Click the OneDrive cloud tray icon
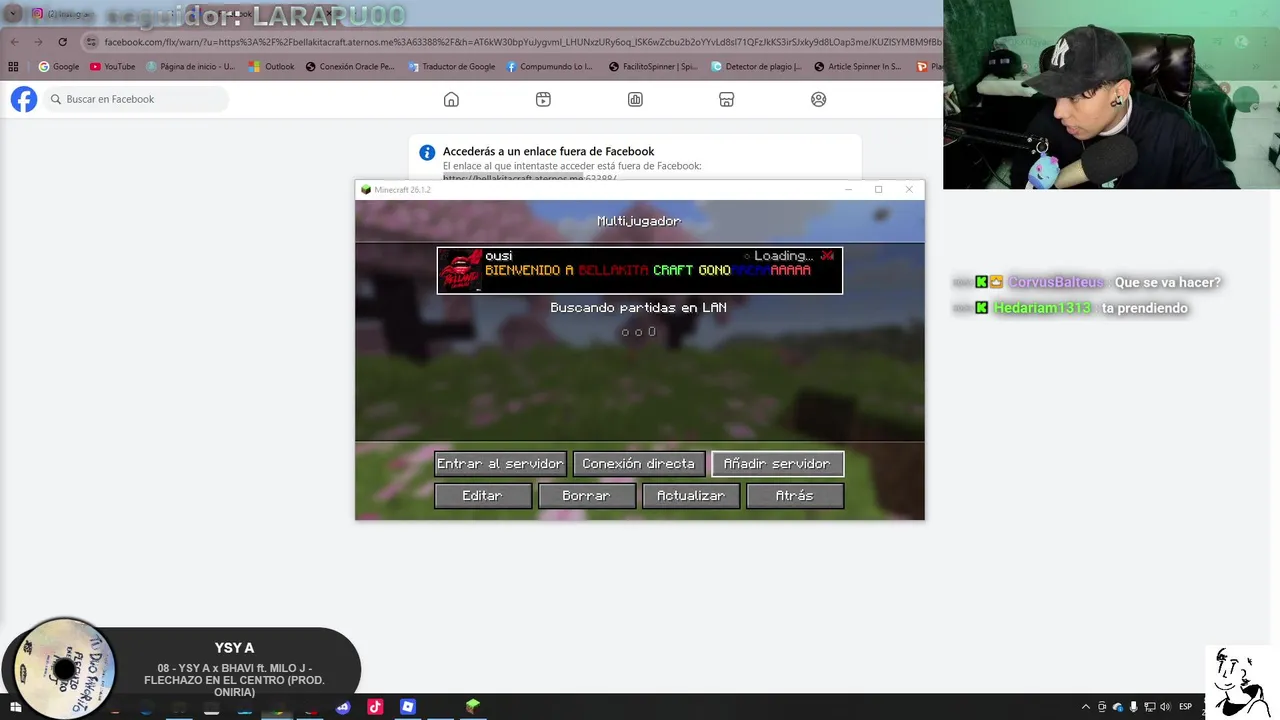 tap(1118, 707)
